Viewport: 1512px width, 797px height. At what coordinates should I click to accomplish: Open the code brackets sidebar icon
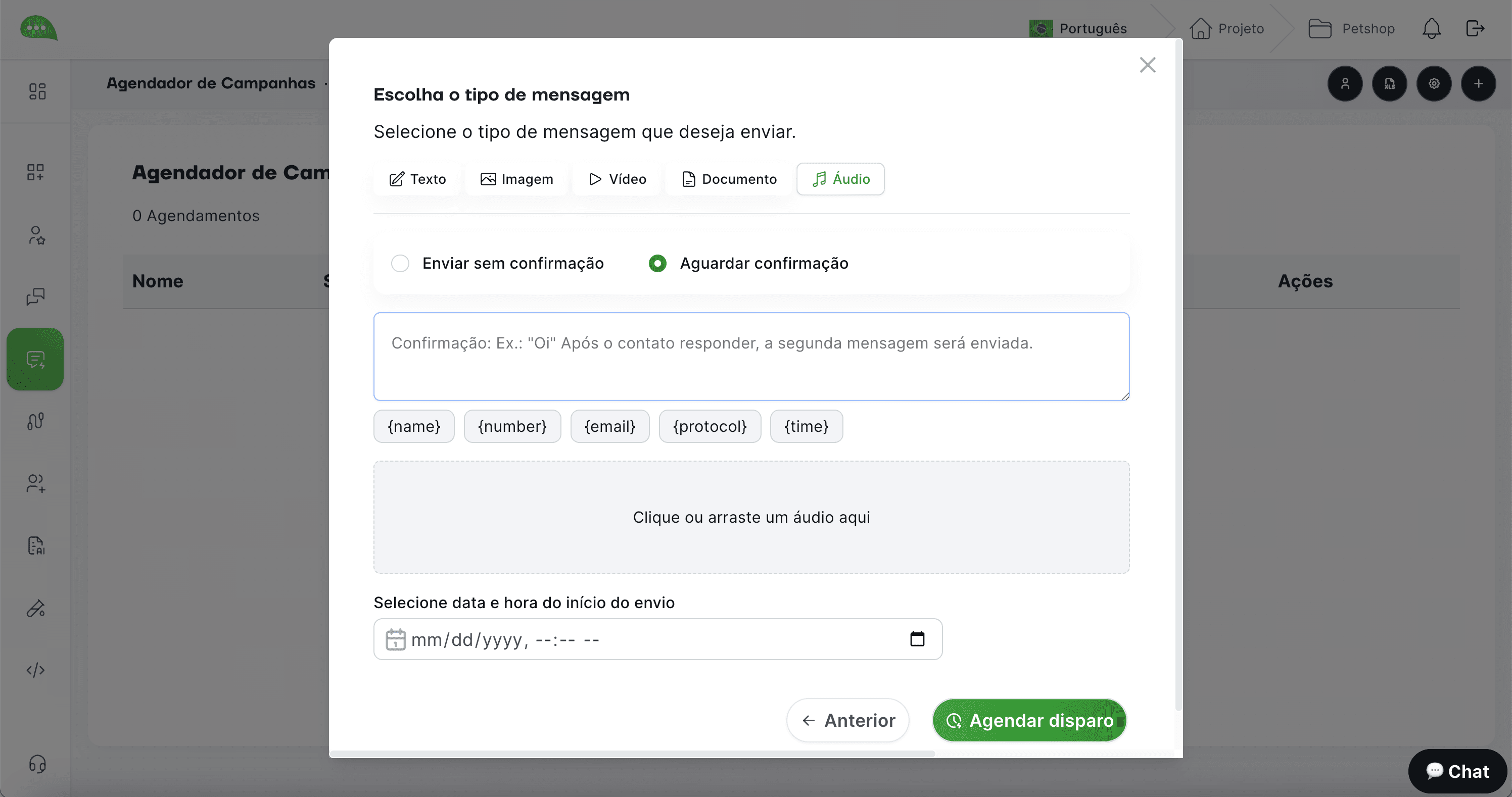pyautogui.click(x=35, y=670)
